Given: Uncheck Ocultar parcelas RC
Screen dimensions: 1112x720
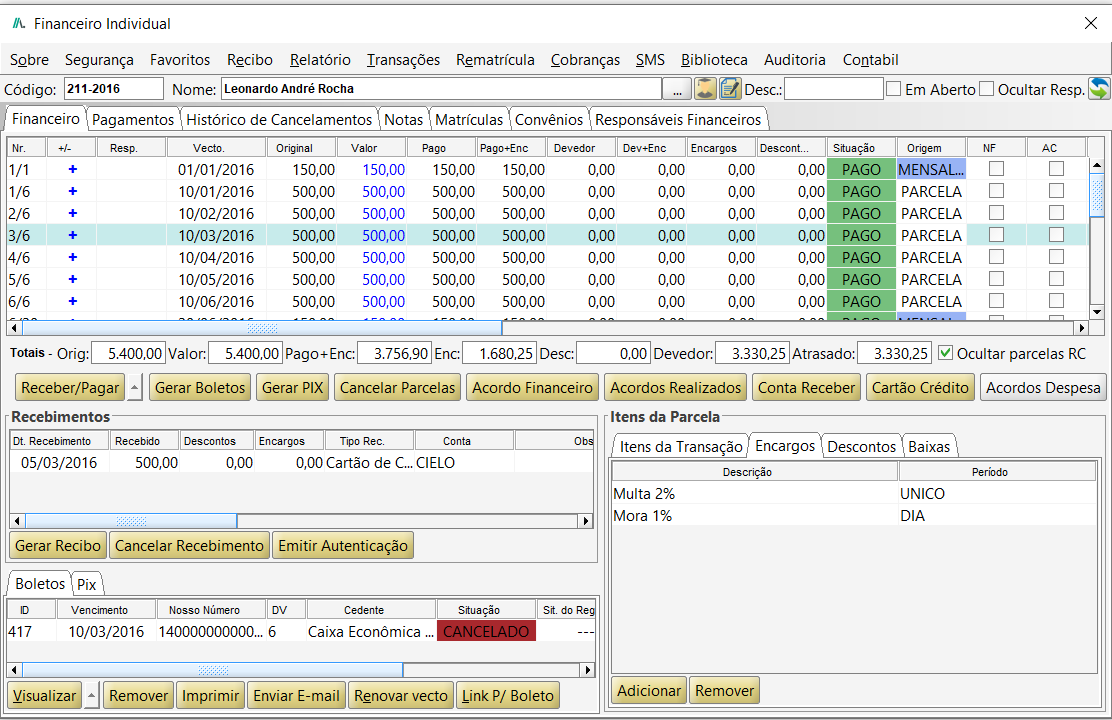Looking at the screenshot, I should 945,353.
